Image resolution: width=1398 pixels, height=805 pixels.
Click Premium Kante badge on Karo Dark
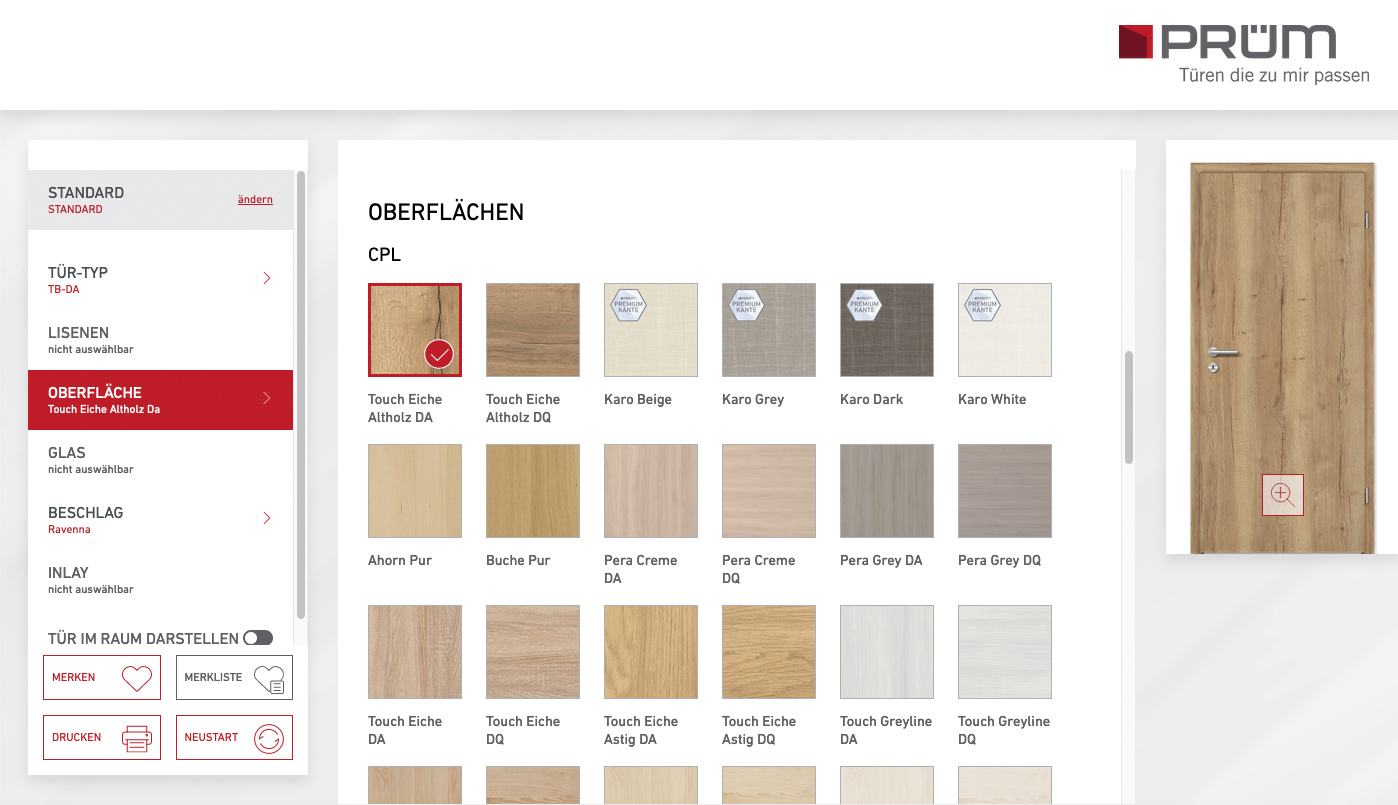865,305
